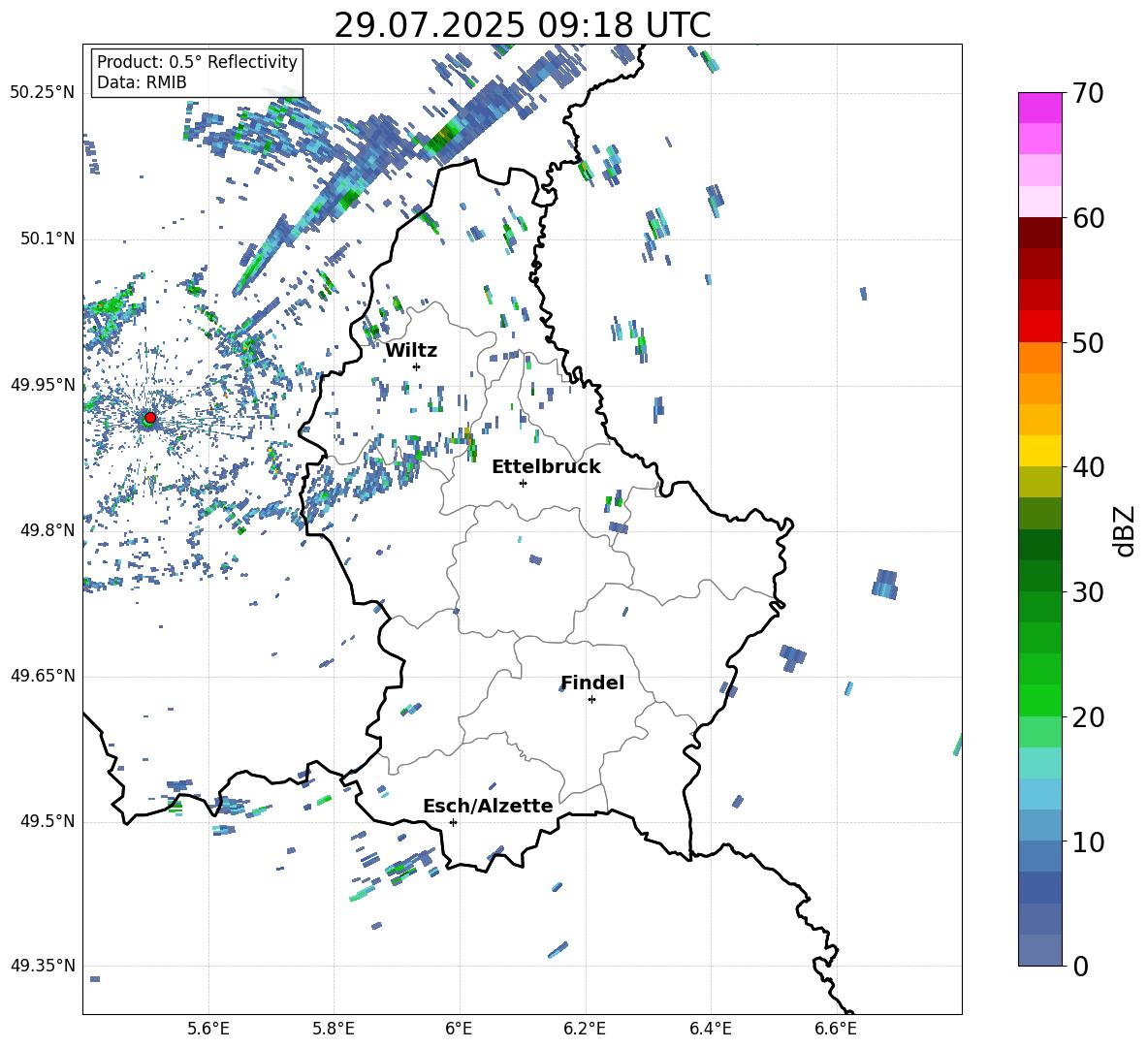Click the 40 colorbar tick label
This screenshot has height=1048, width=1148.
pos(1088,467)
